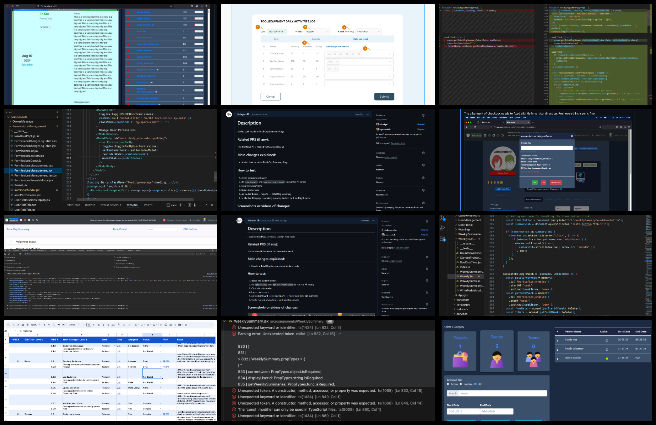
Task: Click the start date field in the dashboard
Action: pyautogui.click(x=461, y=411)
